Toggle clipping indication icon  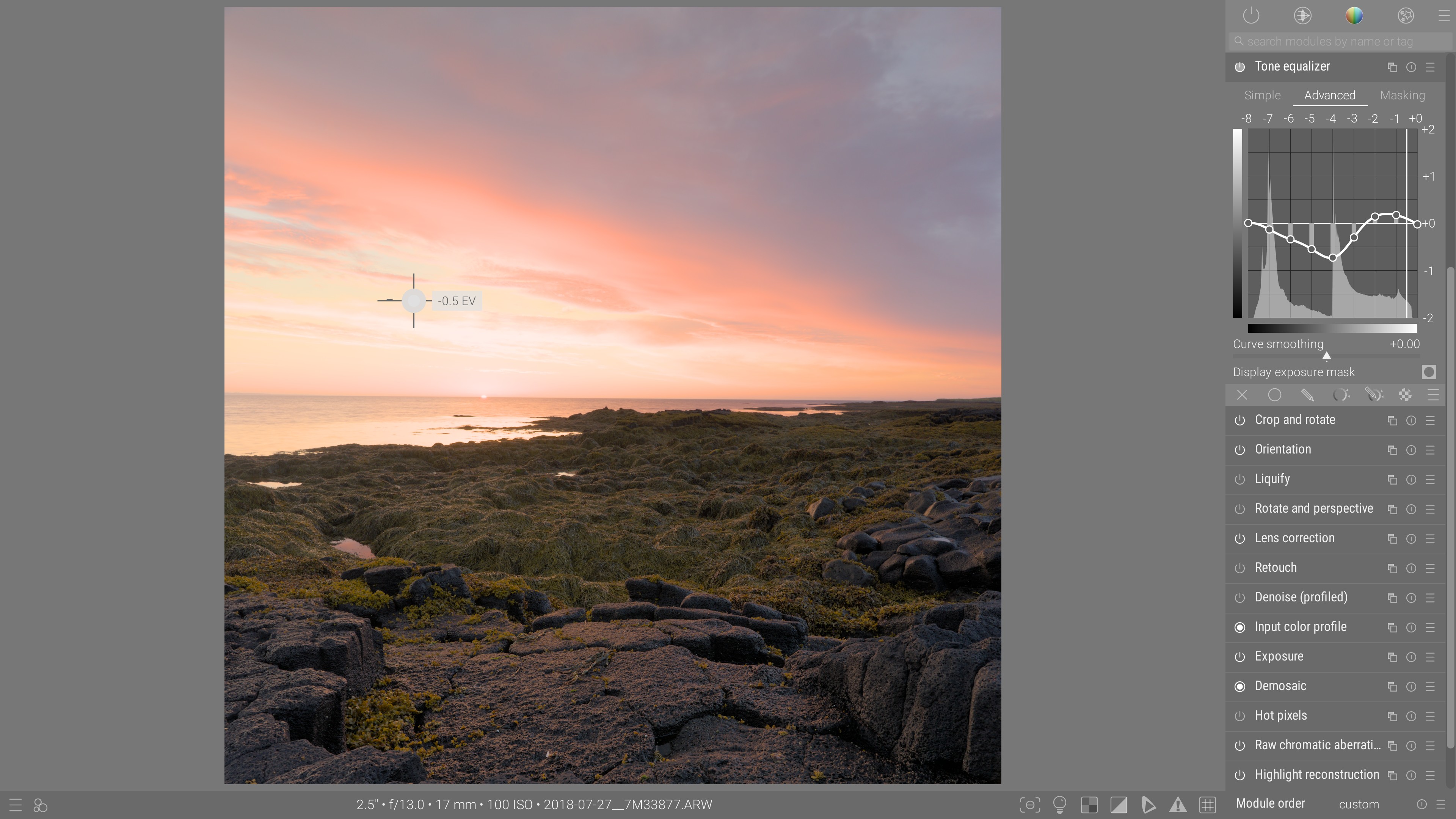click(1119, 804)
